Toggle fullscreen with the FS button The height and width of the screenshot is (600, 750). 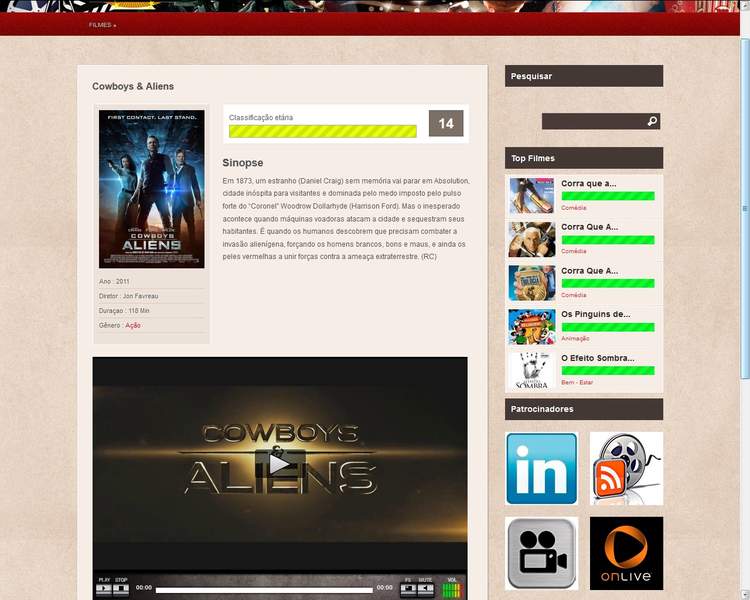tap(408, 589)
